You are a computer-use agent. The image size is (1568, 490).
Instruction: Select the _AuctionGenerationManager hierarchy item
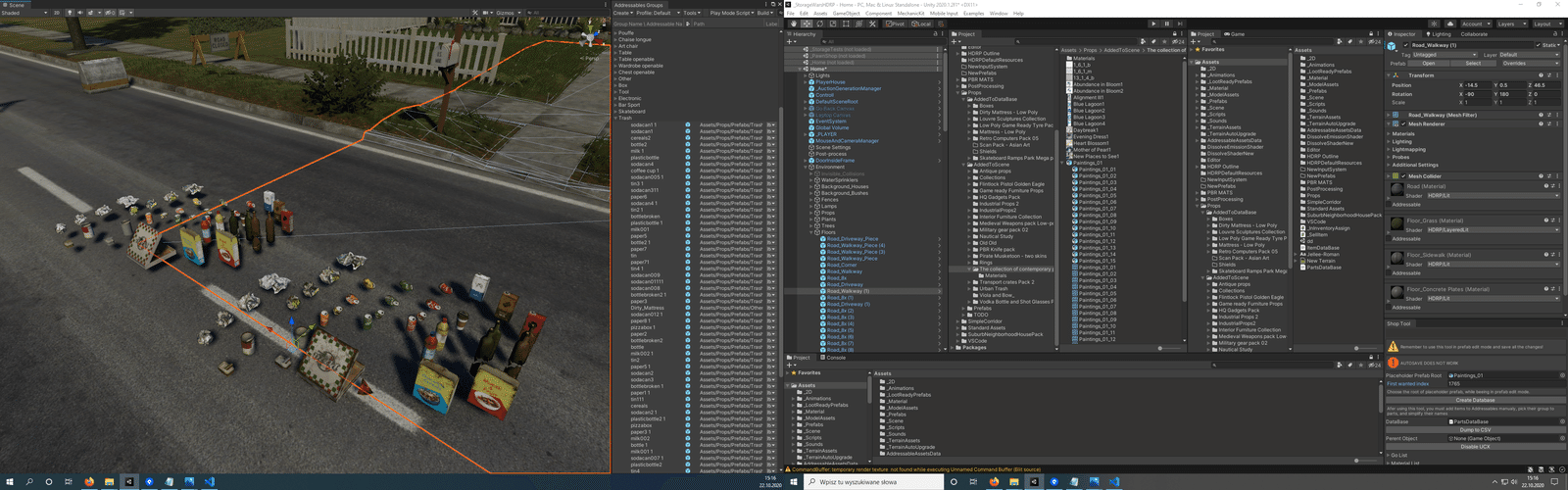point(849,88)
